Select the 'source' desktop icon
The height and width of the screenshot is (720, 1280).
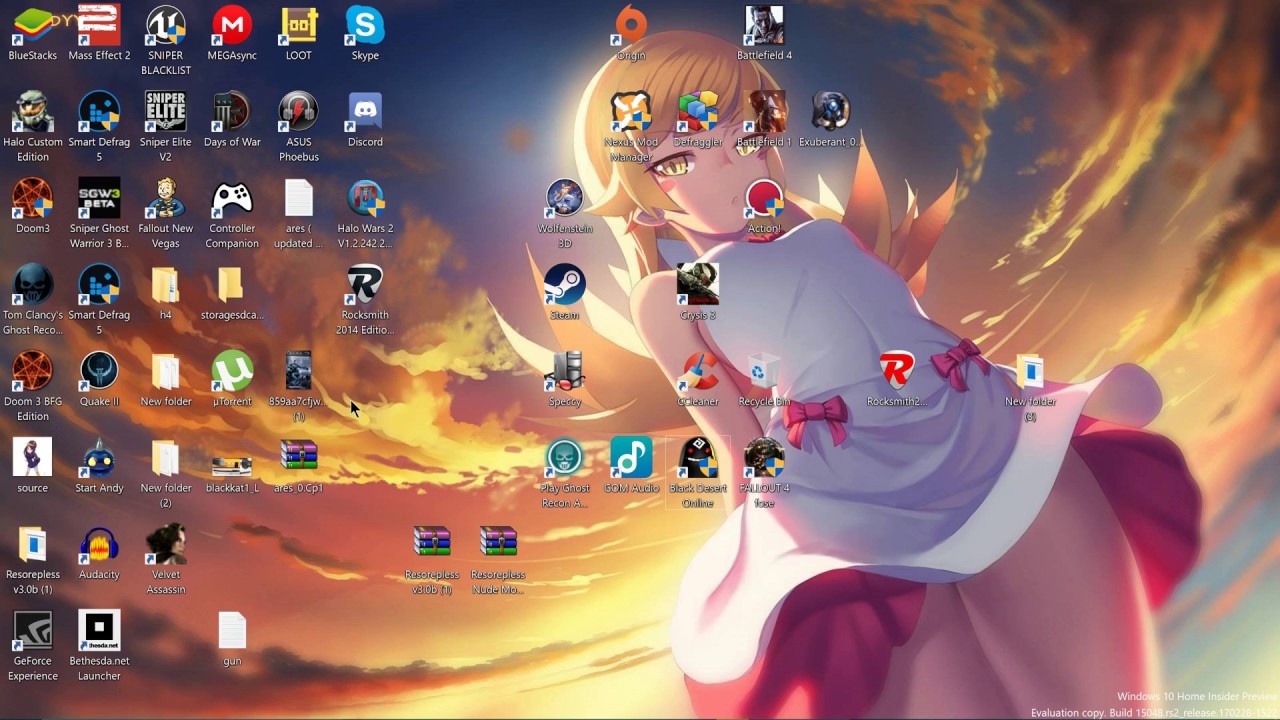[32, 458]
